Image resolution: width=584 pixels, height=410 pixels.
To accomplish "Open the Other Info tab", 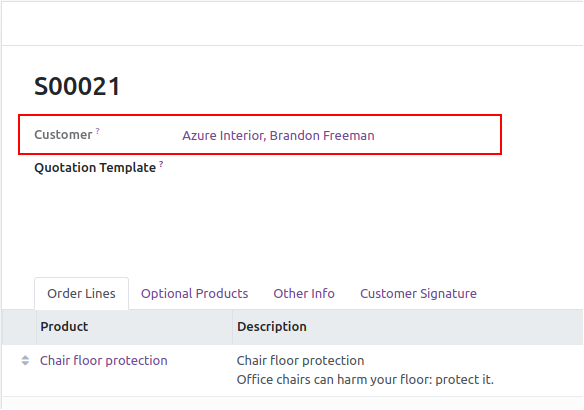I will click(304, 293).
